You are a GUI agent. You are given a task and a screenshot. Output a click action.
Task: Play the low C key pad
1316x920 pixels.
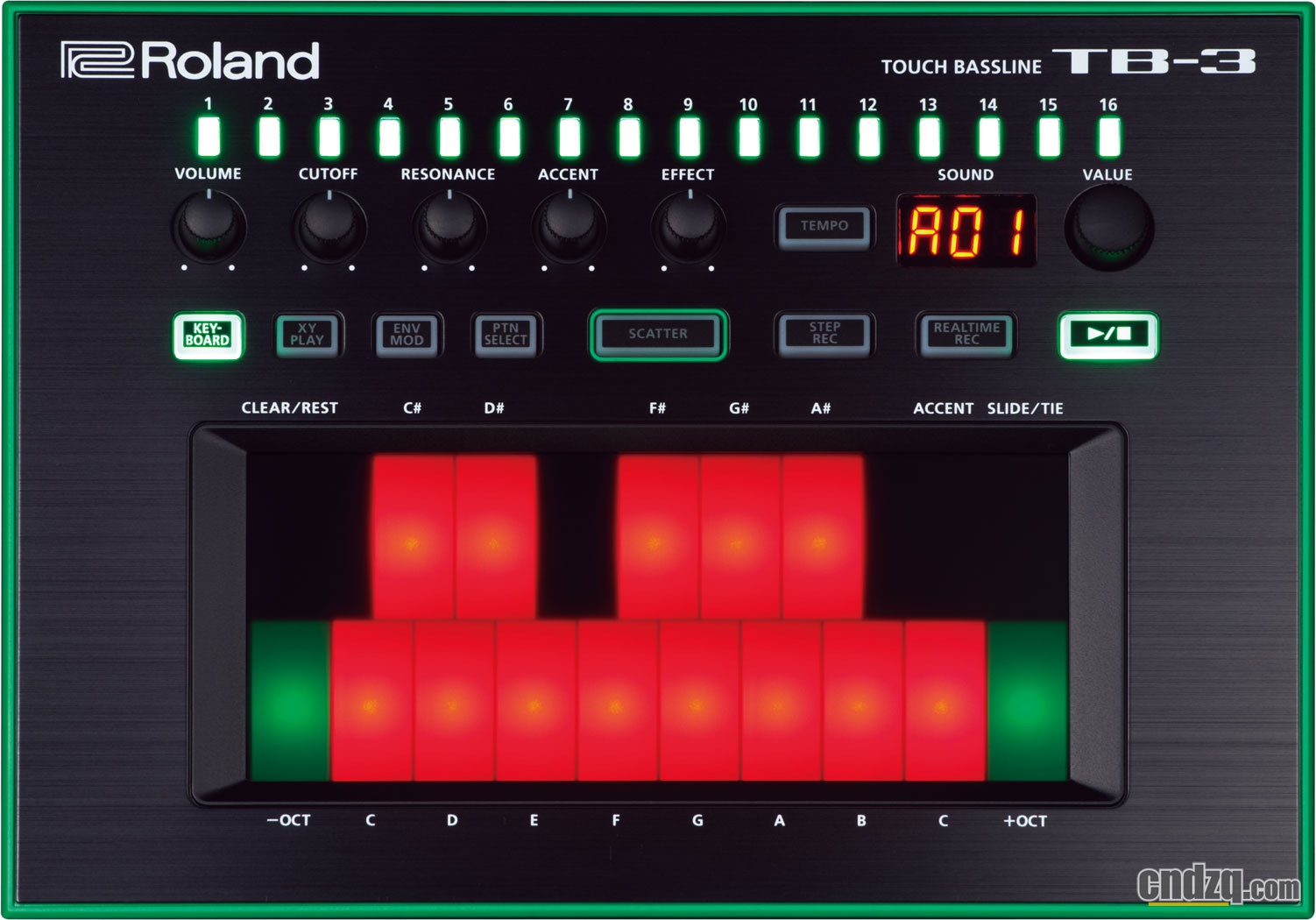point(371,701)
